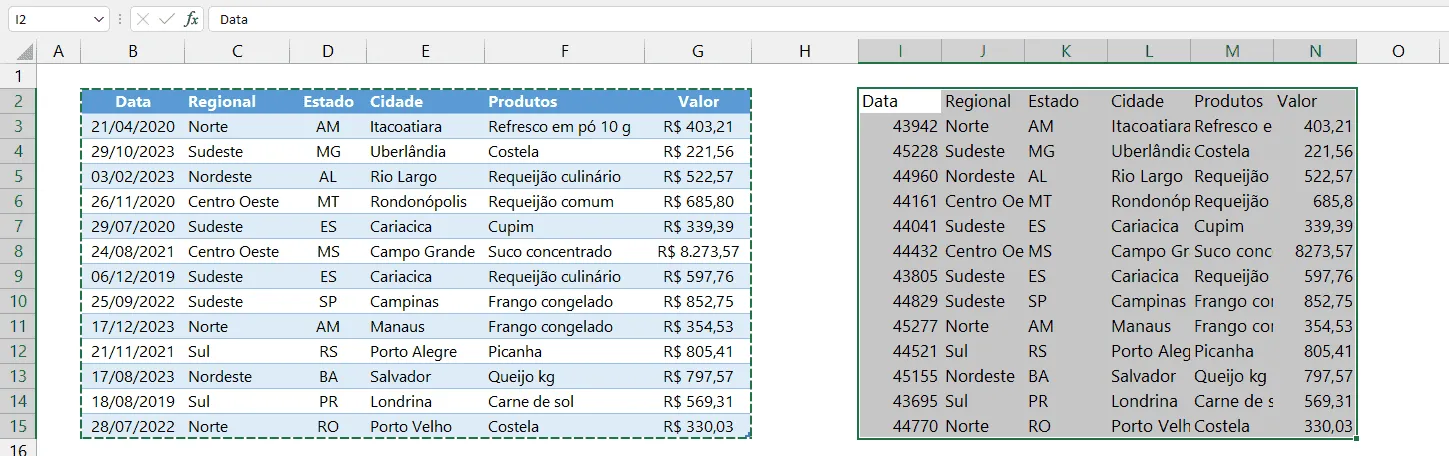Screen dimensions: 1449x456
Task: Select column A header
Action: point(59,51)
